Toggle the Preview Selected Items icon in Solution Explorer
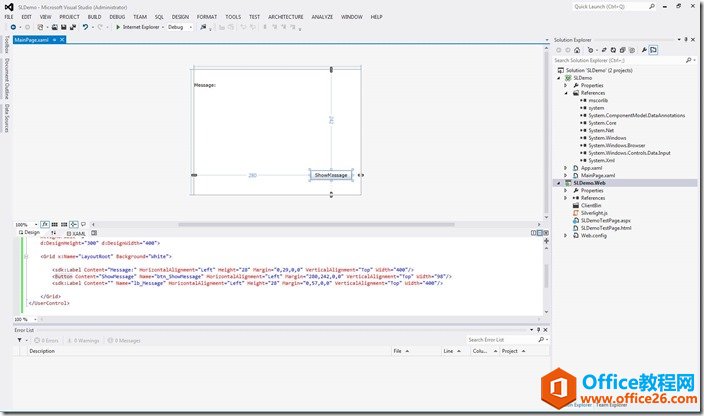This screenshot has height=416, width=704. point(653,50)
